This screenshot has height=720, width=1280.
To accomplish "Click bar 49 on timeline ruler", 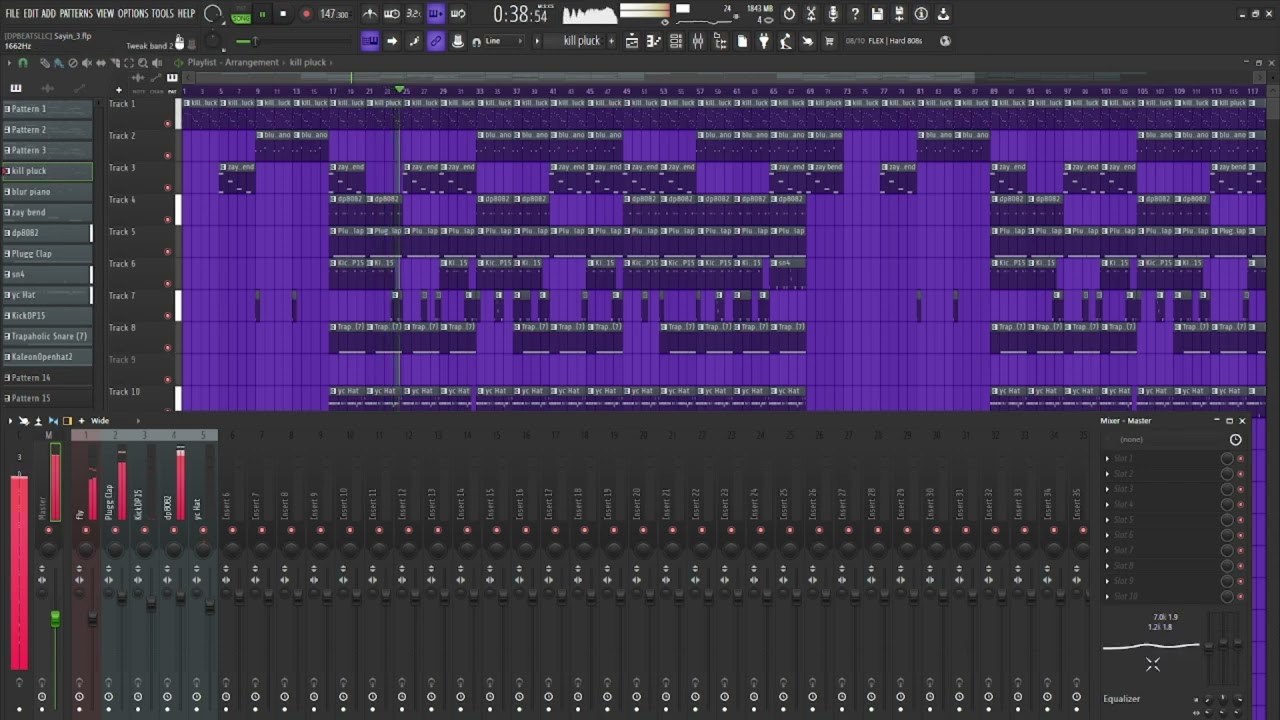I will 626,91.
